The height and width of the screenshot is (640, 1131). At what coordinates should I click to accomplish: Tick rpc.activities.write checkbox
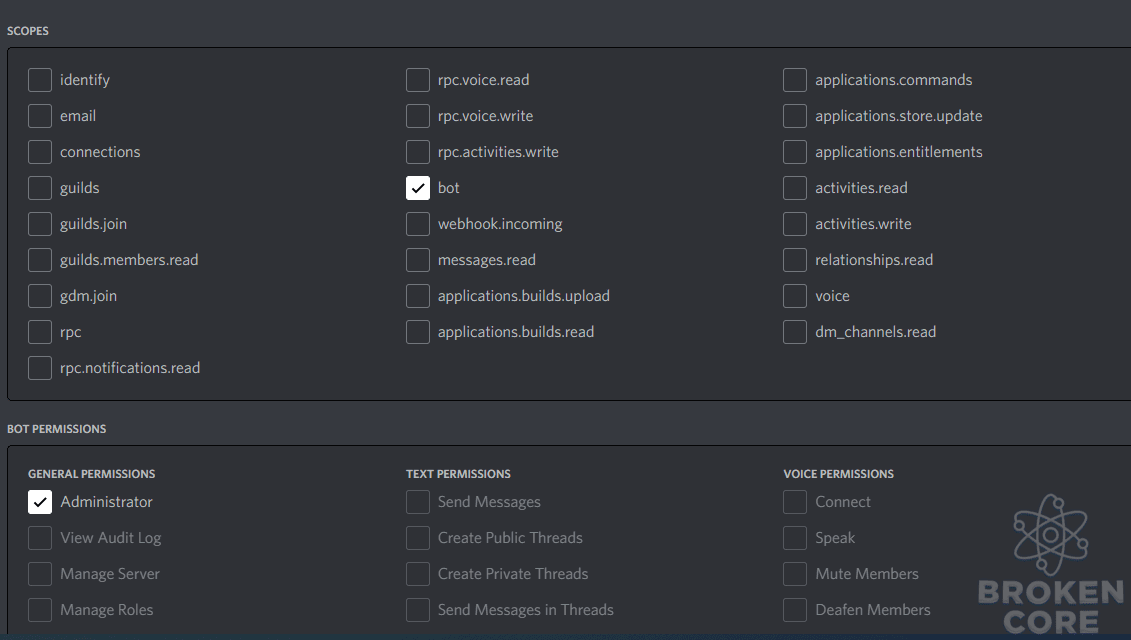coord(418,152)
